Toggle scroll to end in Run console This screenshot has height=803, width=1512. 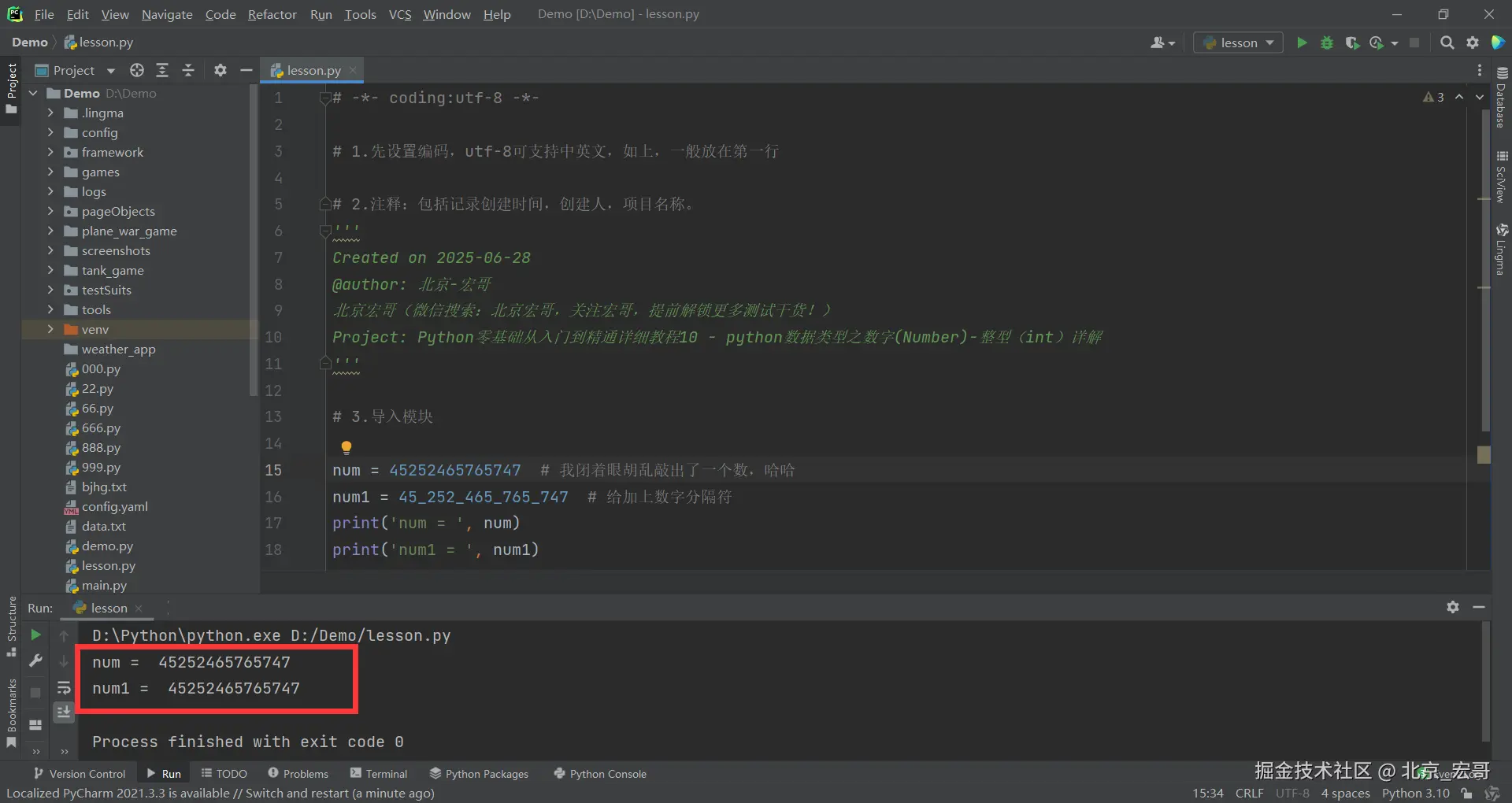click(x=64, y=712)
